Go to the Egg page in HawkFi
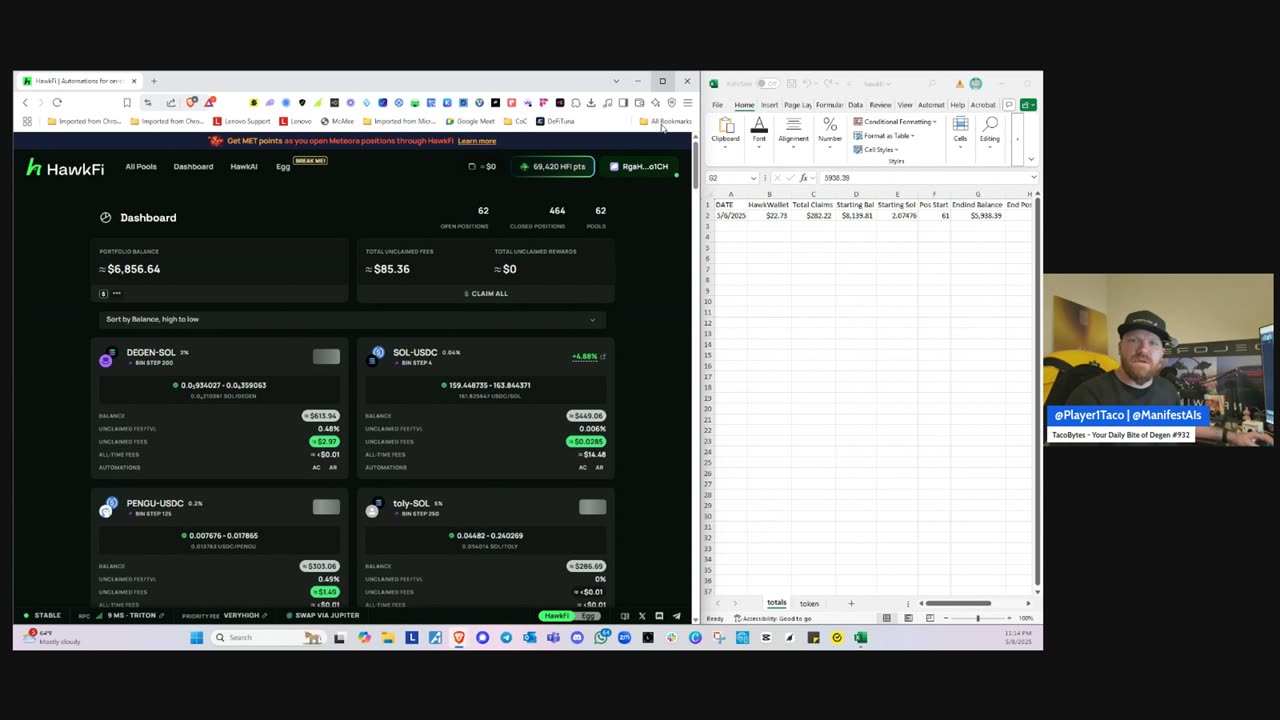The height and width of the screenshot is (720, 1280). click(283, 167)
